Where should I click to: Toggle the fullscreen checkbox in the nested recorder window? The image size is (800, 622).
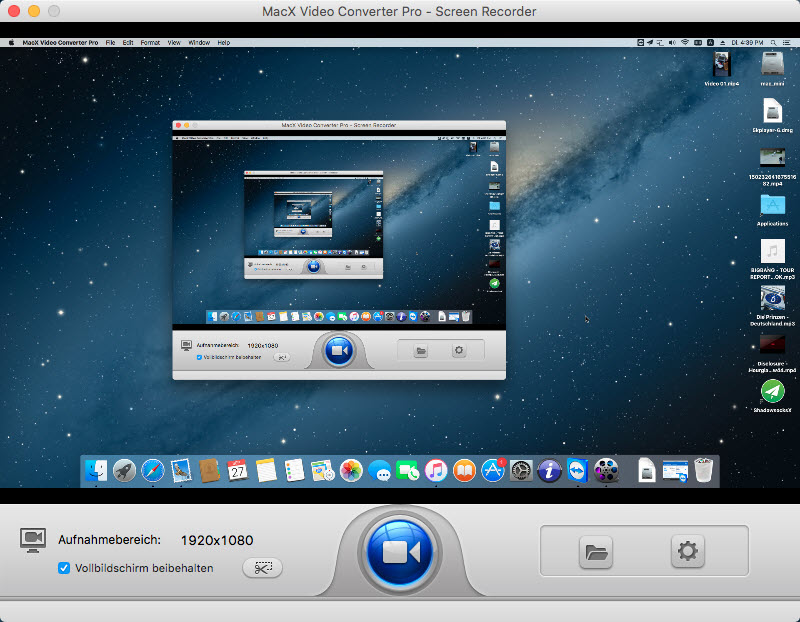tap(199, 357)
